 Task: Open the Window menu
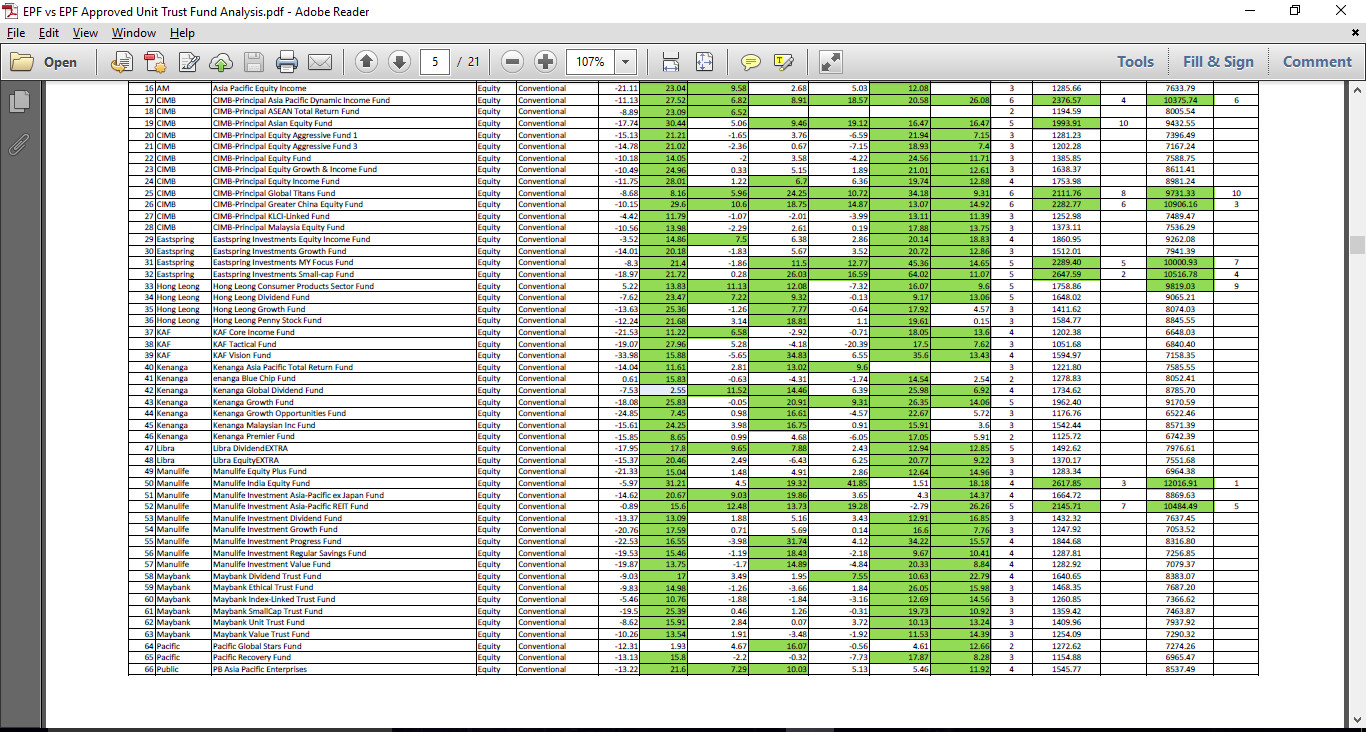click(133, 33)
